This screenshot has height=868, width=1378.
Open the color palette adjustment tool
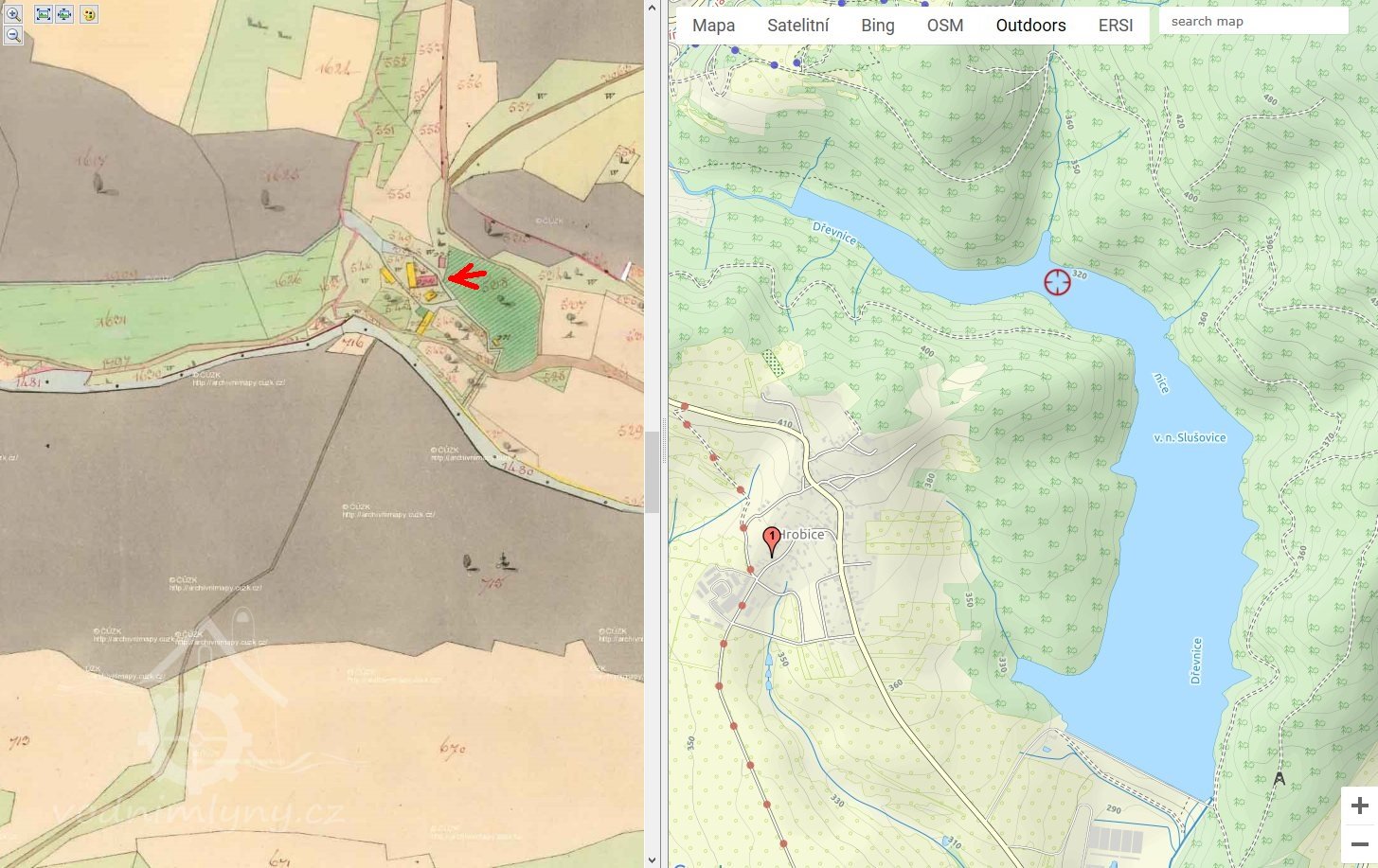tap(89, 14)
